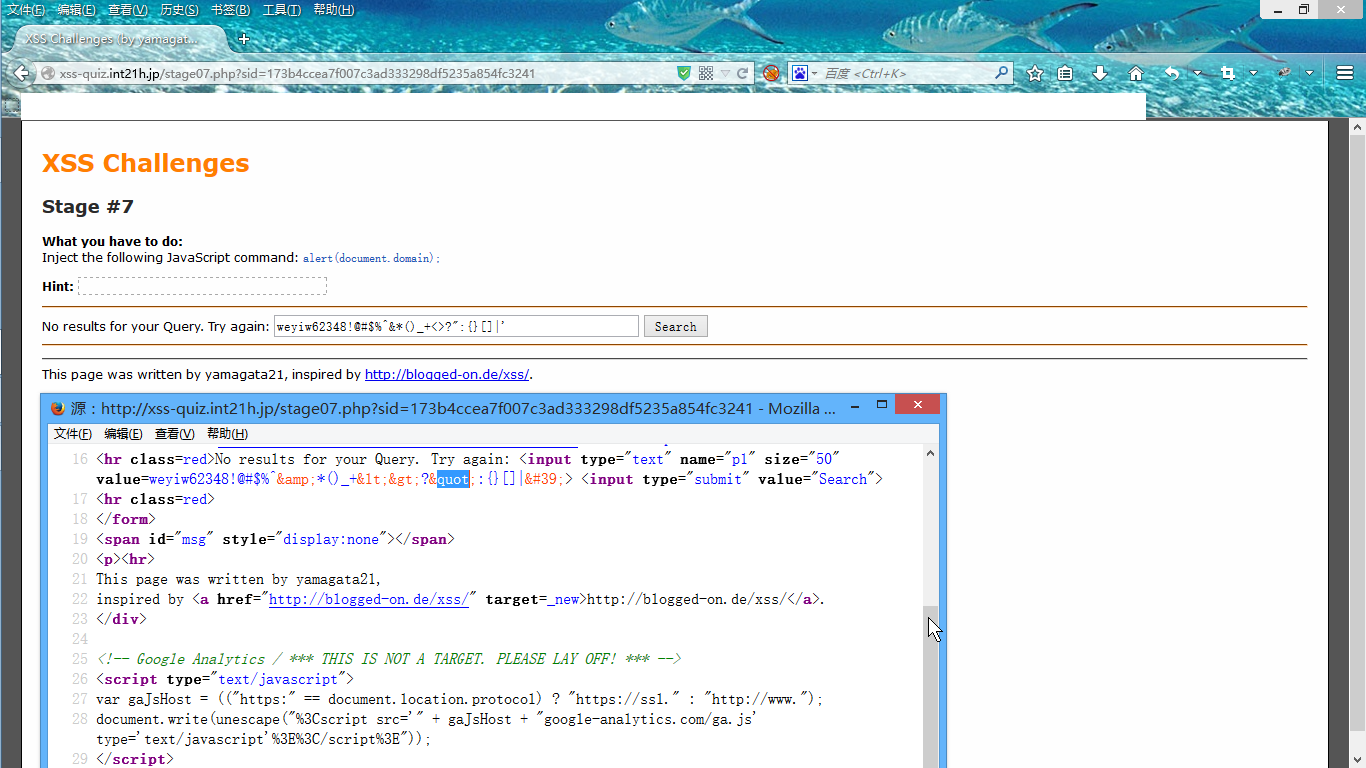This screenshot has width=1366, height=768.
Task: Click 'XSS Challenges' page heading
Action: [x=146, y=164]
